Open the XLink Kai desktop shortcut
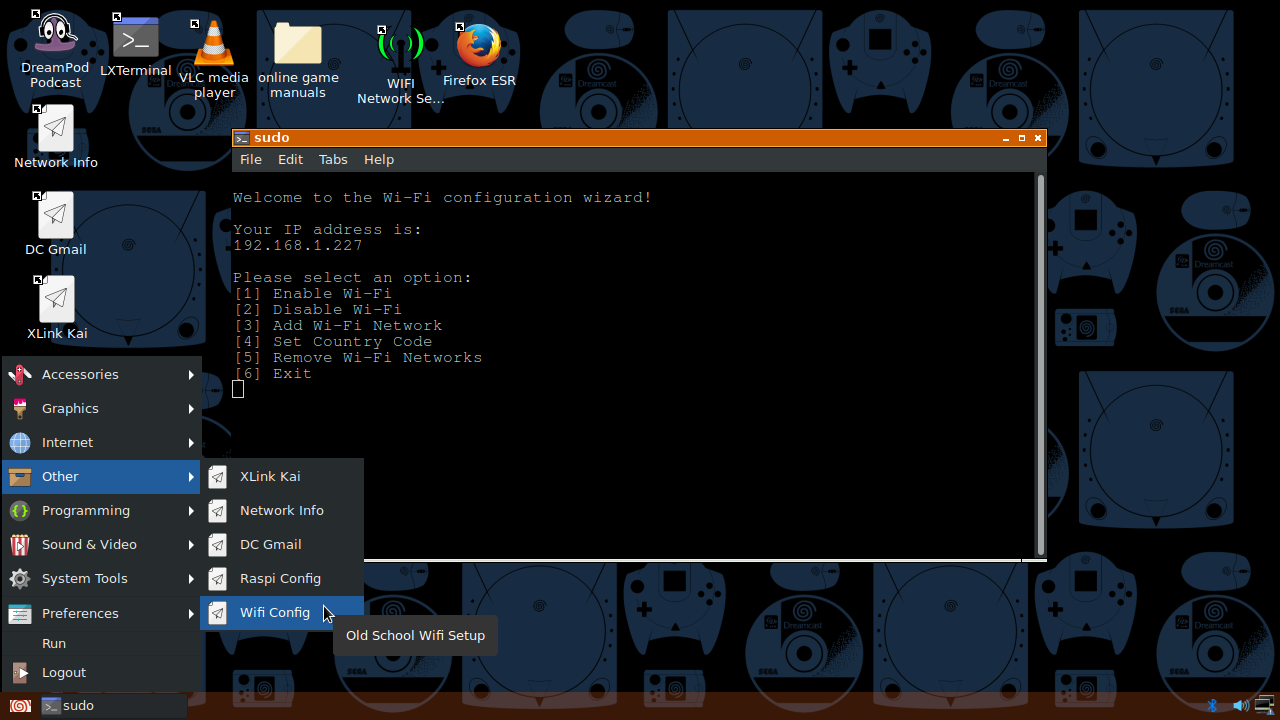The height and width of the screenshot is (720, 1280). coord(57,308)
